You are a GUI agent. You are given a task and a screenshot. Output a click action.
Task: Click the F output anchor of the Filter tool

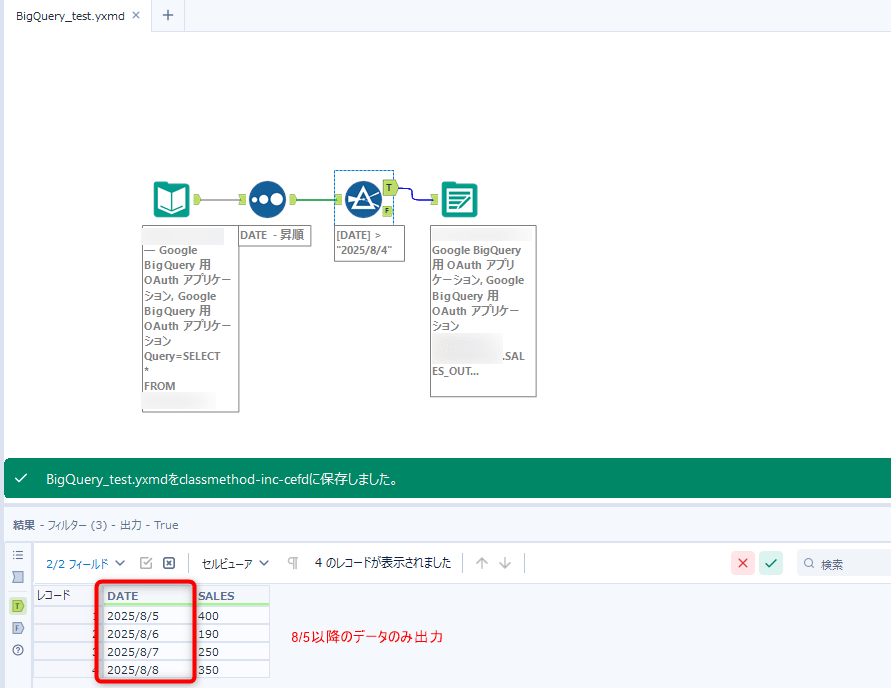click(x=389, y=210)
